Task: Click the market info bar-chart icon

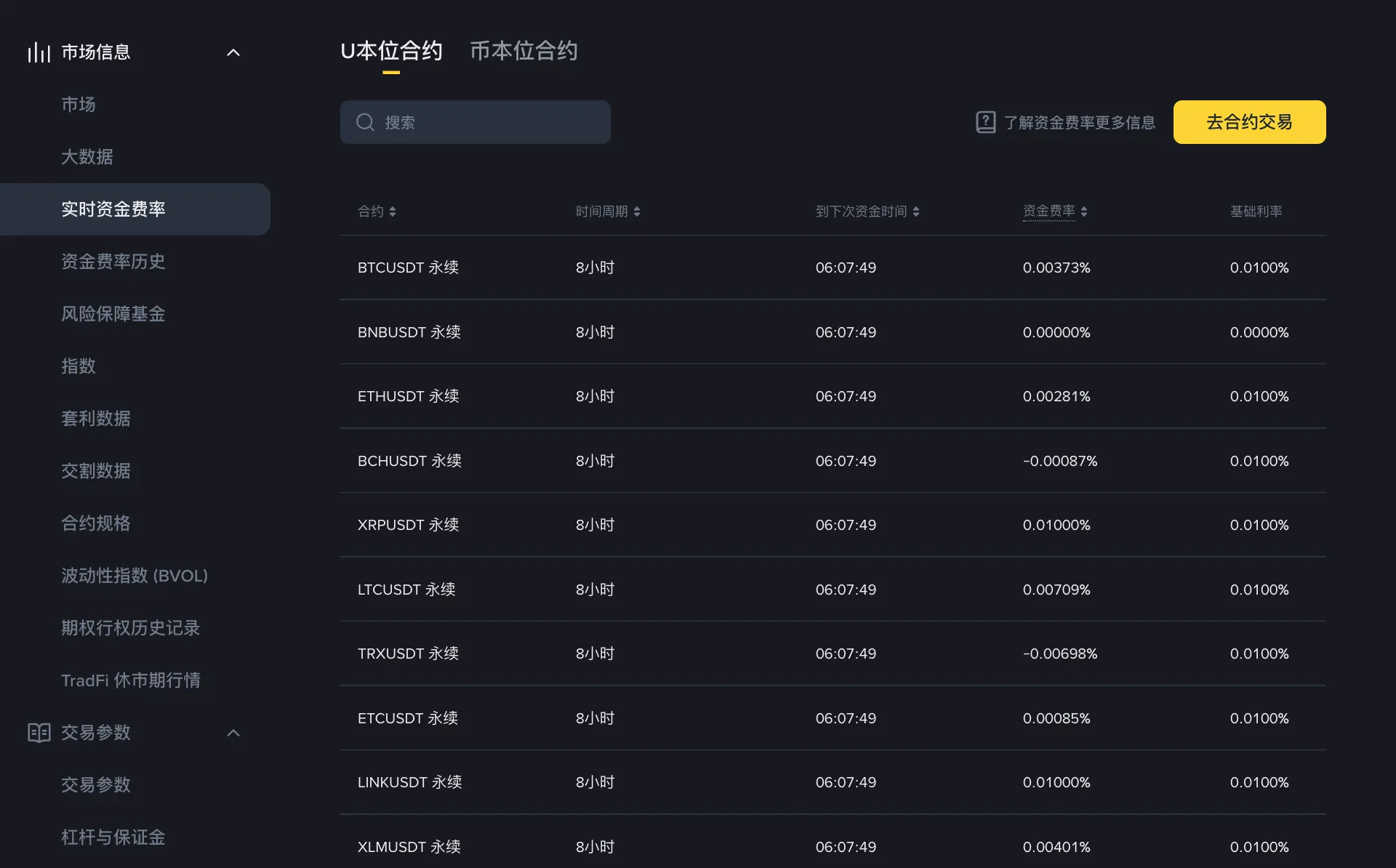Action: coord(39,52)
